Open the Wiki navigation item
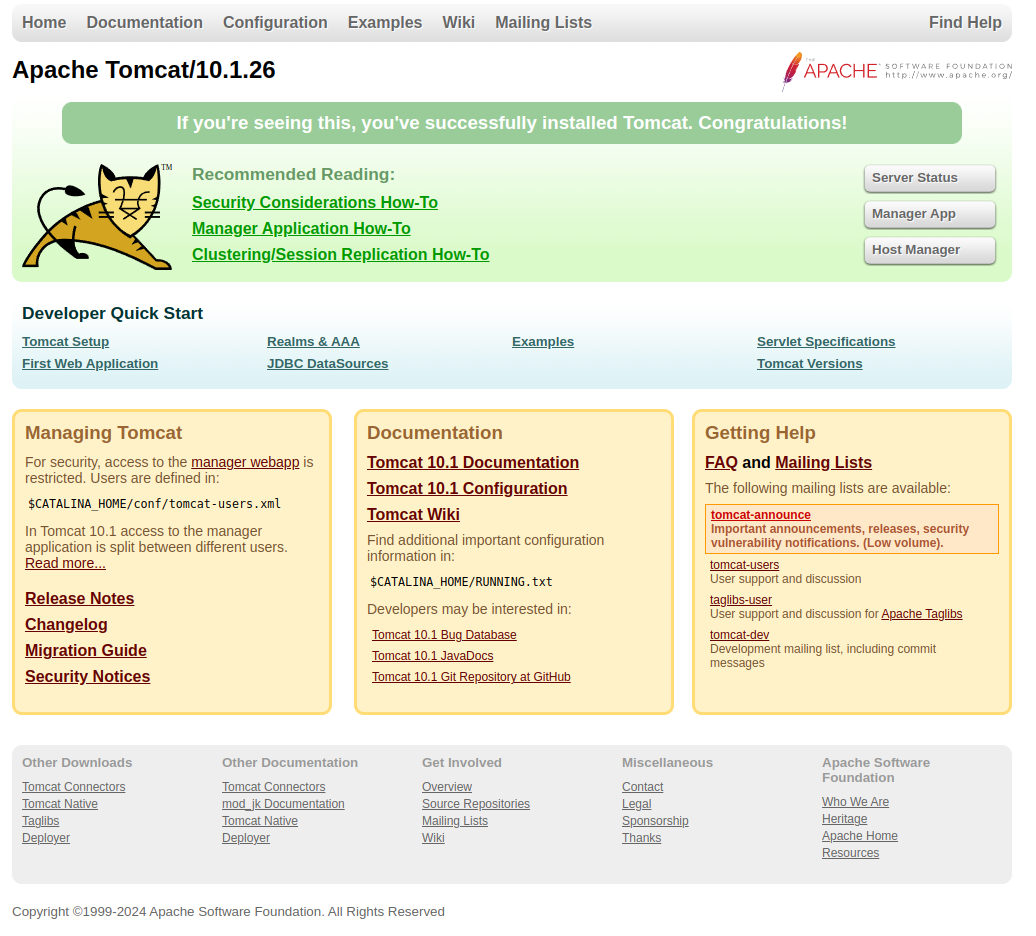The width and height of the screenshot is (1036, 936). [x=458, y=22]
